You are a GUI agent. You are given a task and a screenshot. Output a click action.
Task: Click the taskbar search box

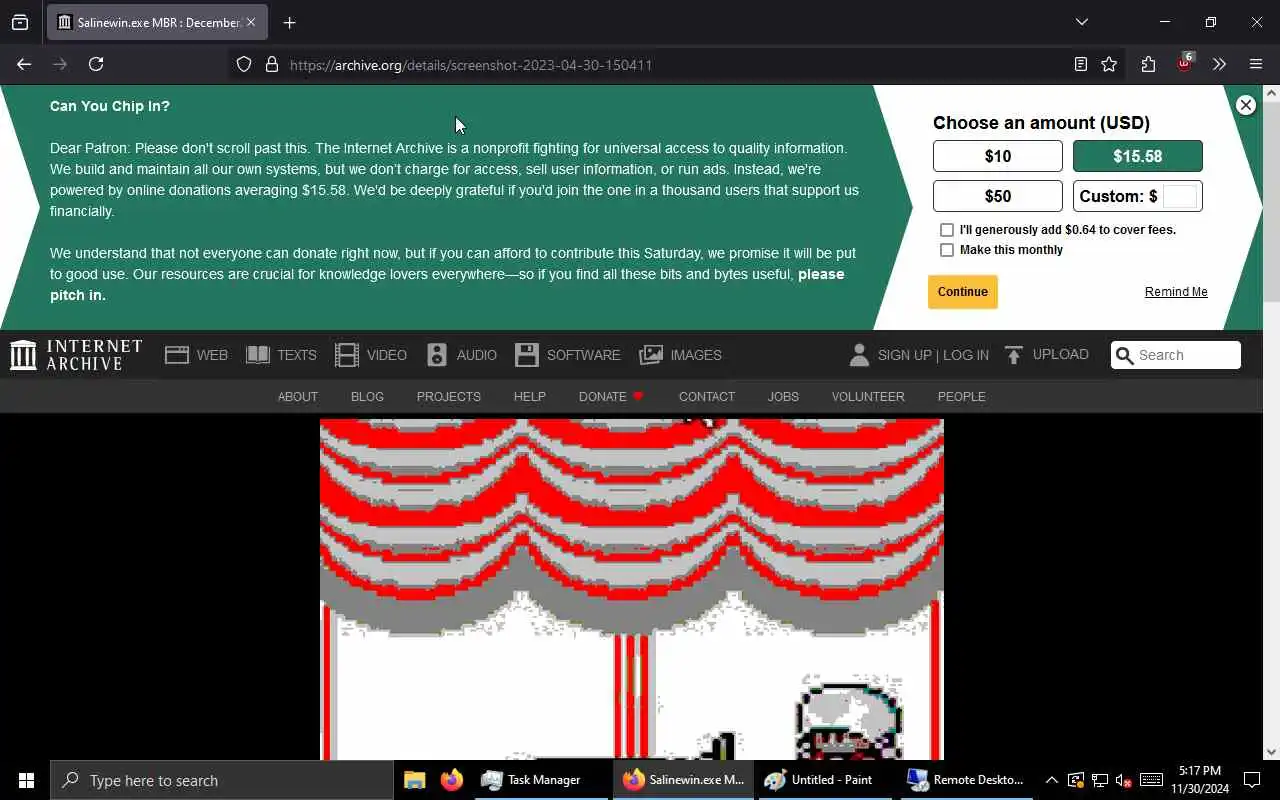tap(222, 780)
